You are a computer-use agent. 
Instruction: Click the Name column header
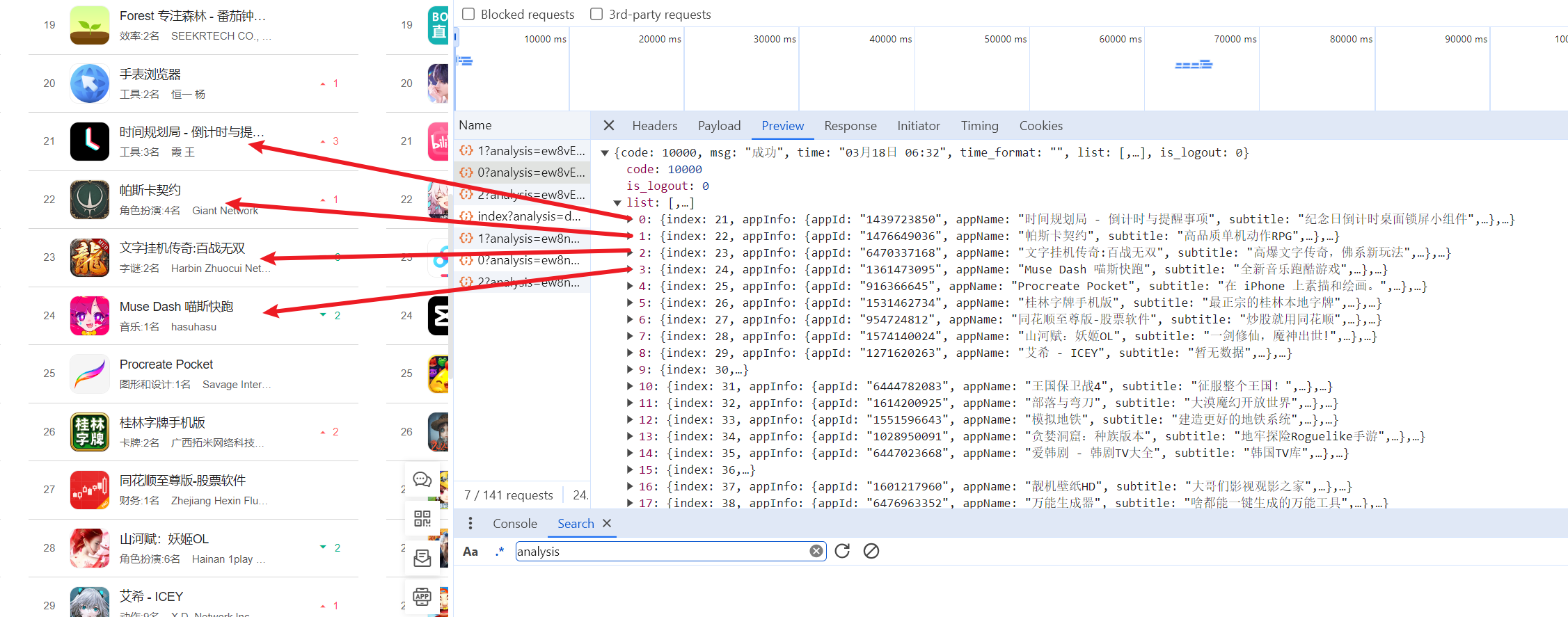pos(475,125)
